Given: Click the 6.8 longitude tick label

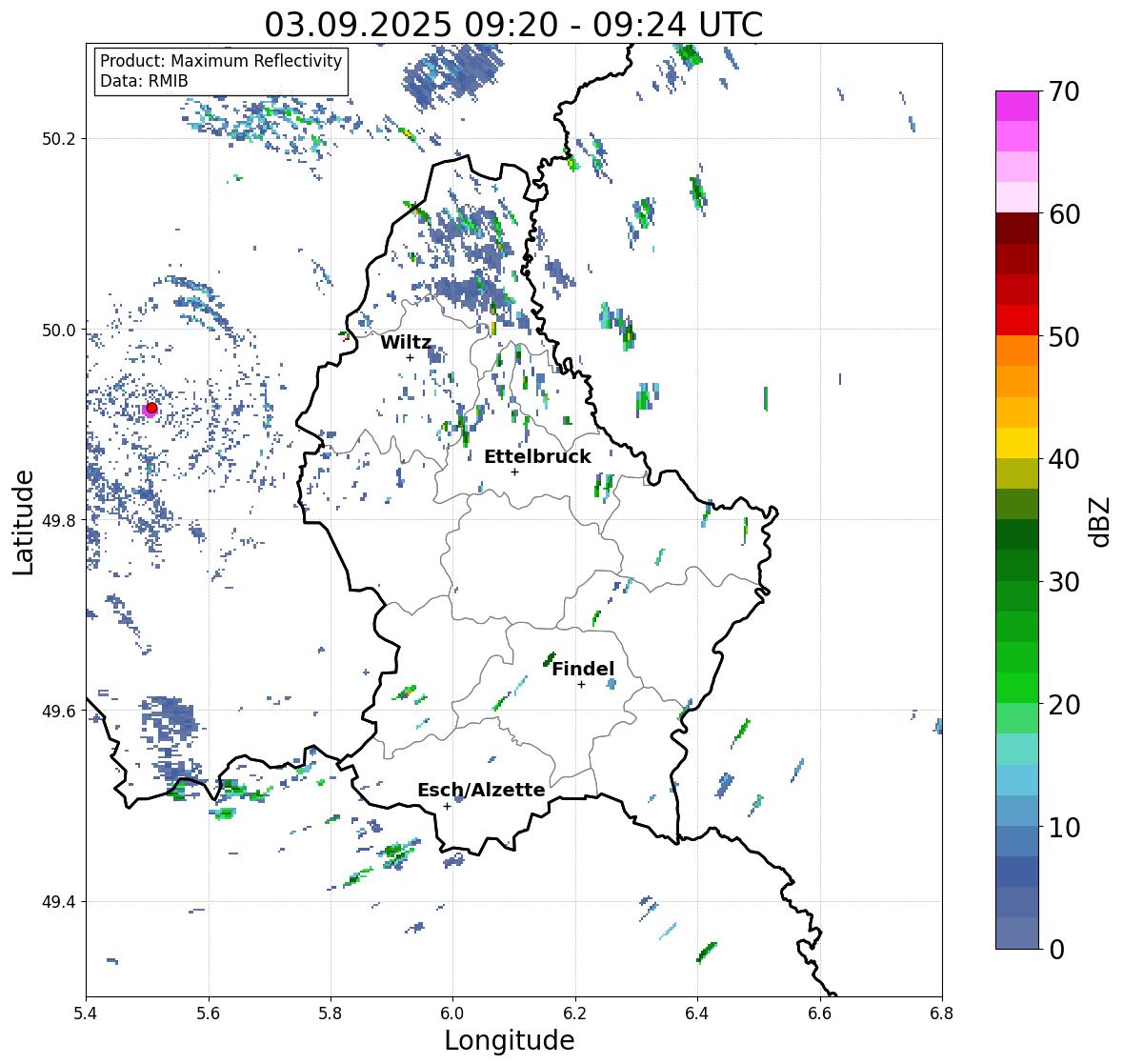Looking at the screenshot, I should pos(942,1014).
